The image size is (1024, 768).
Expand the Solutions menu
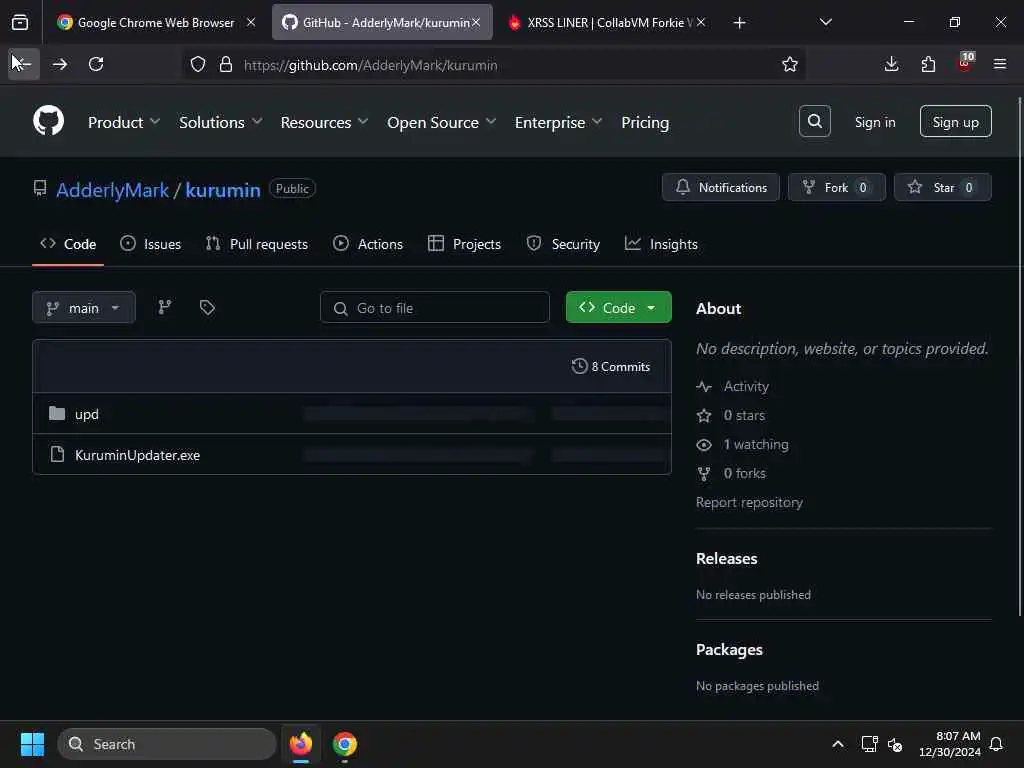click(x=221, y=122)
